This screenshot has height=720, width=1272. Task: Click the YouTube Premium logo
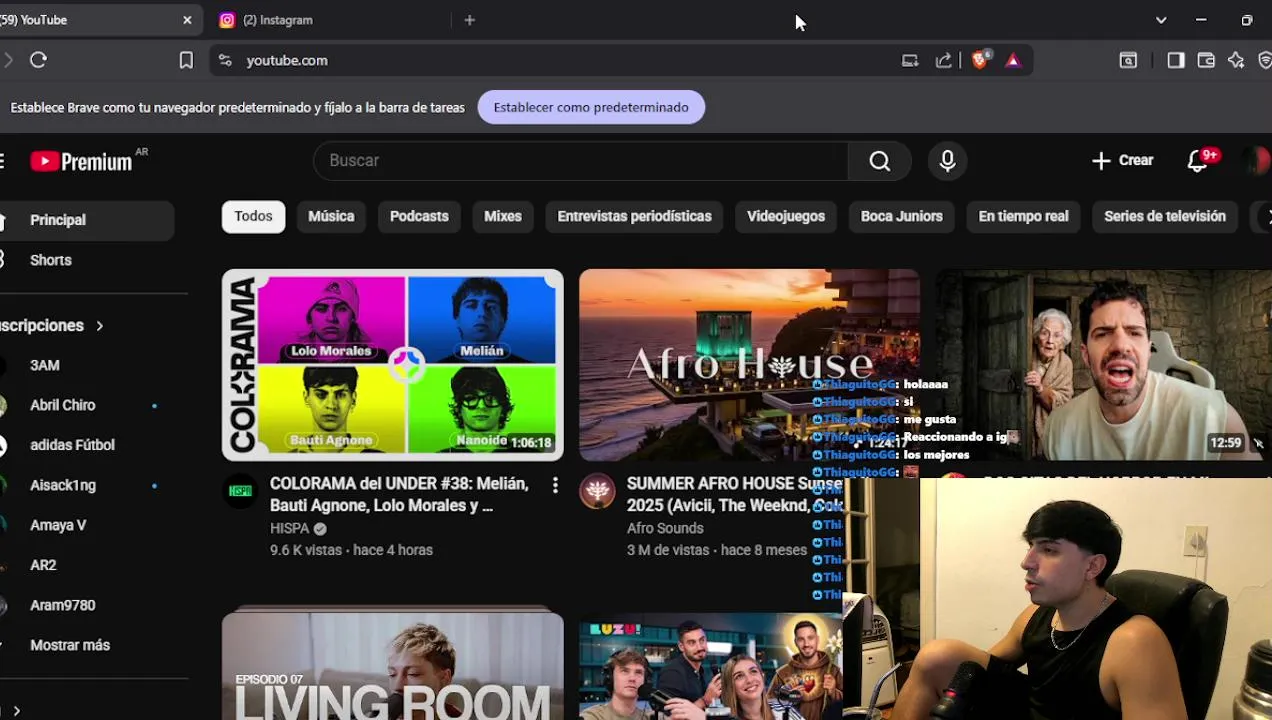(x=82, y=161)
